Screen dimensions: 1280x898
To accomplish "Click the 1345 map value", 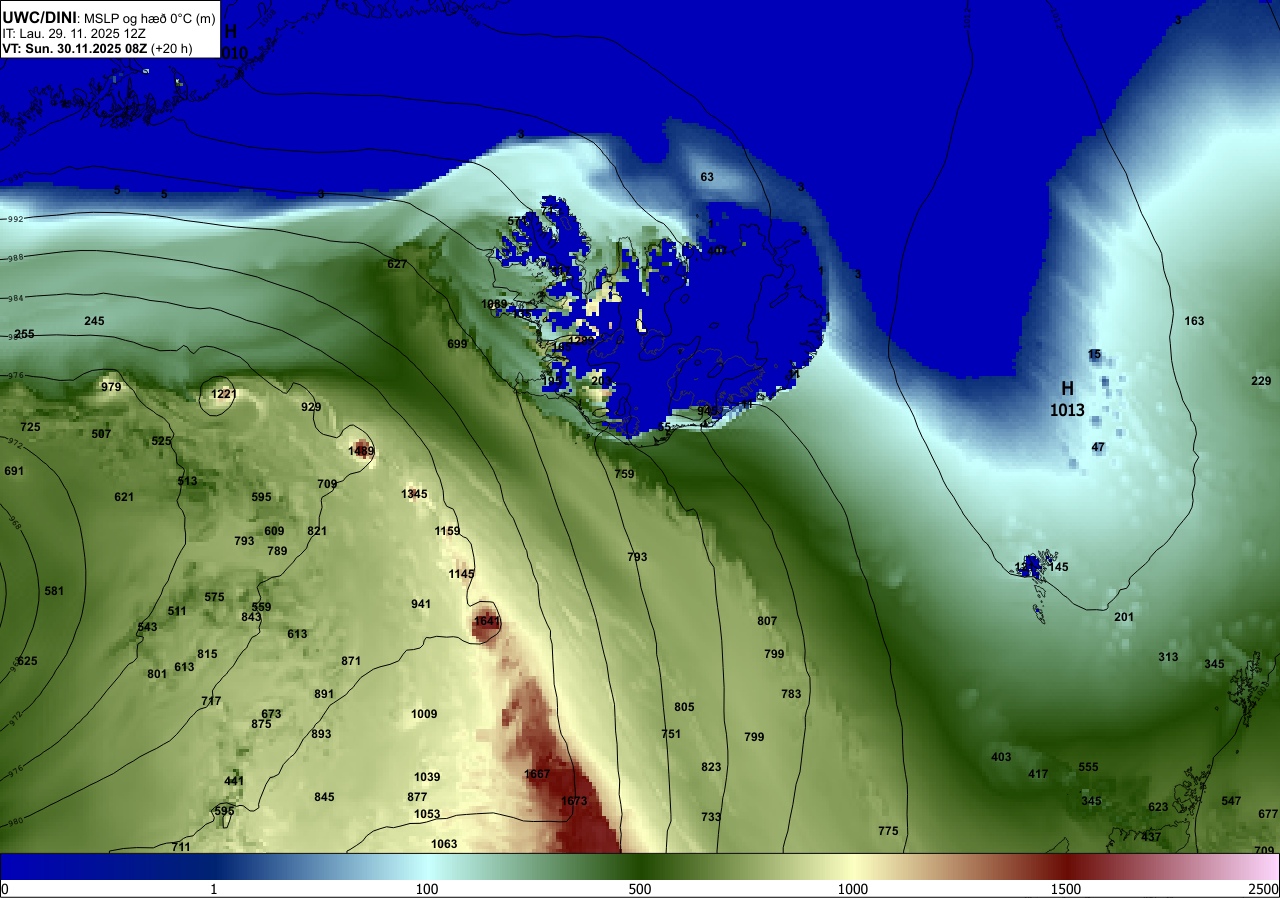I will [414, 494].
